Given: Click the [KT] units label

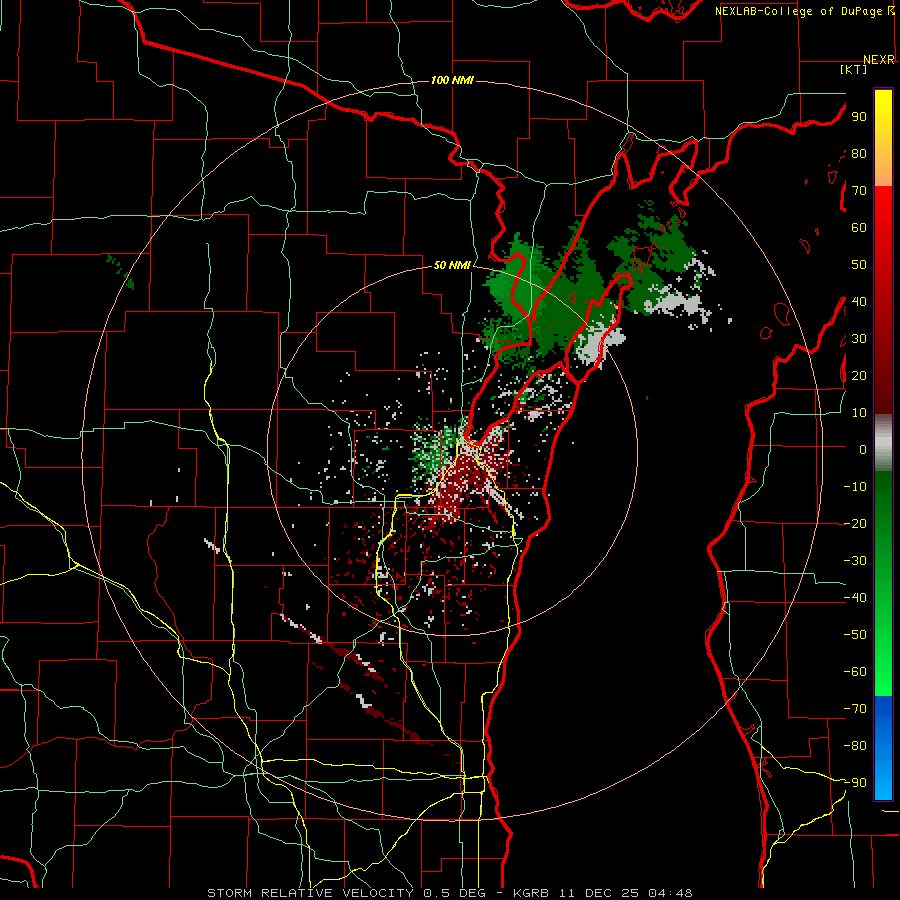Looking at the screenshot, I should pyautogui.click(x=854, y=69).
